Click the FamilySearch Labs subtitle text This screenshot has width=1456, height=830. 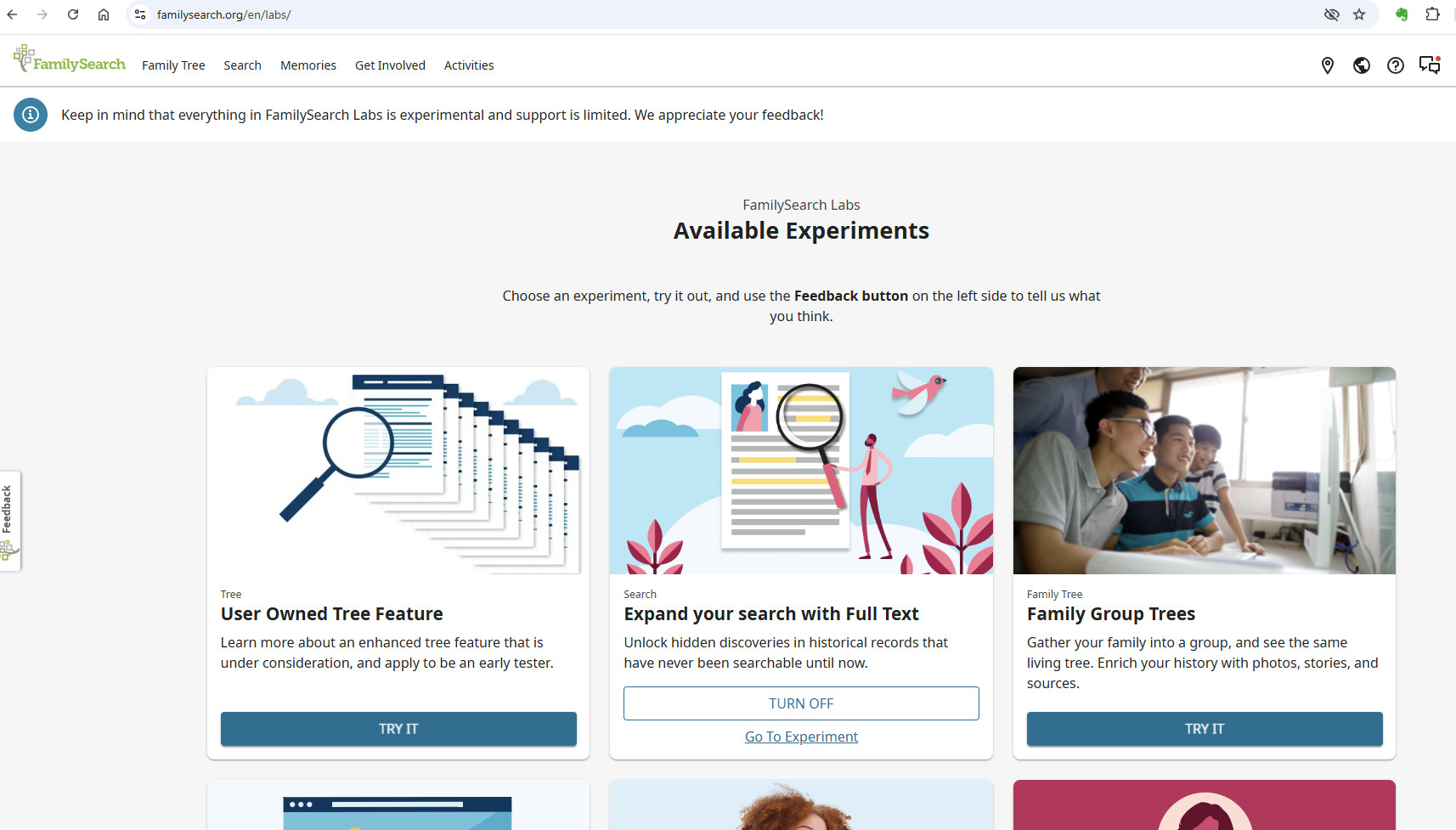(801, 205)
